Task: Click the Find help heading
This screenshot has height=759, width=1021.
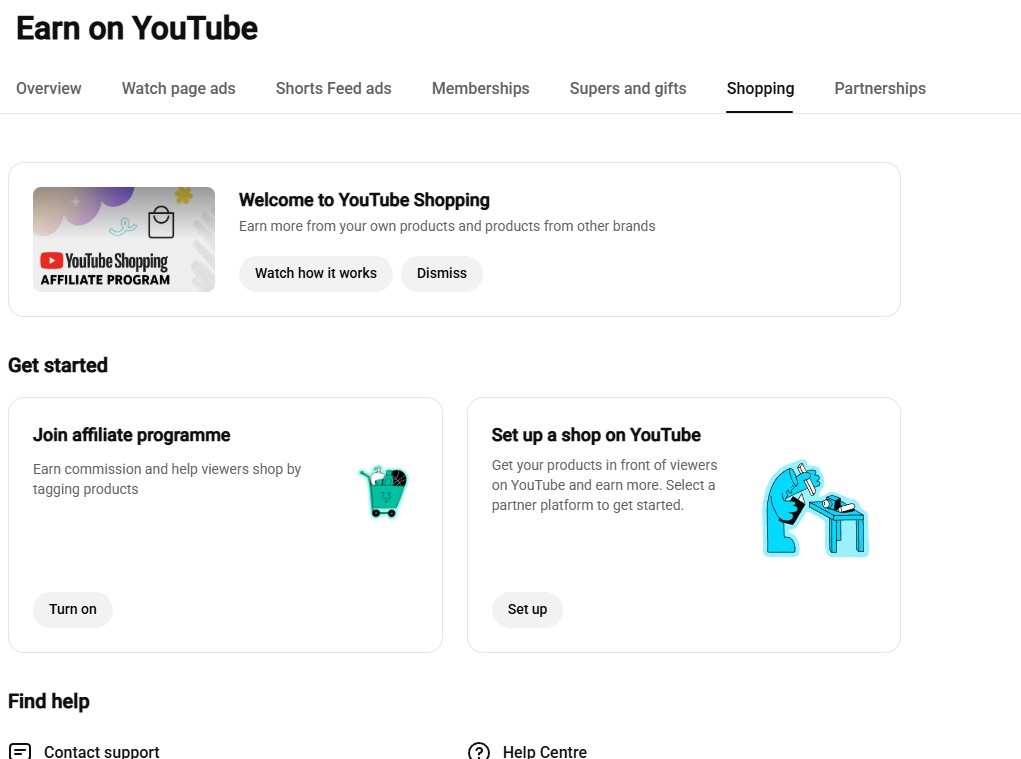Action: [49, 701]
